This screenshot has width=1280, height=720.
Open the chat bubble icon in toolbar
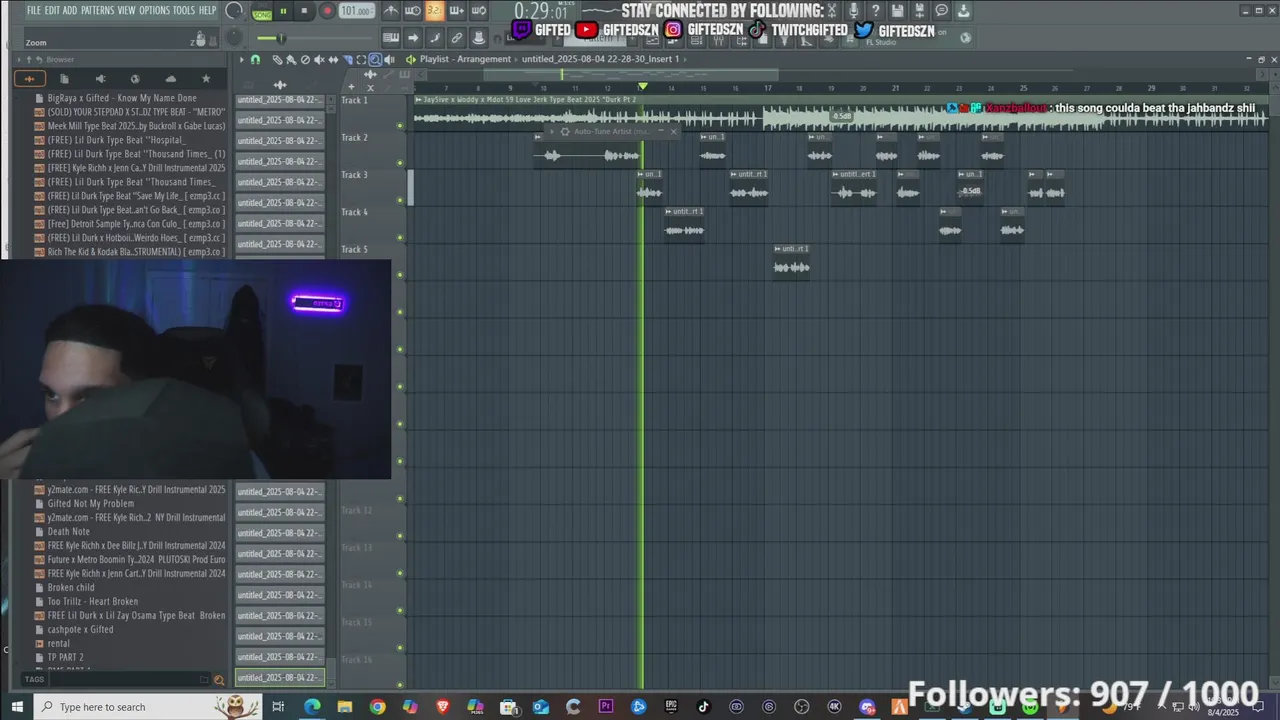click(941, 10)
